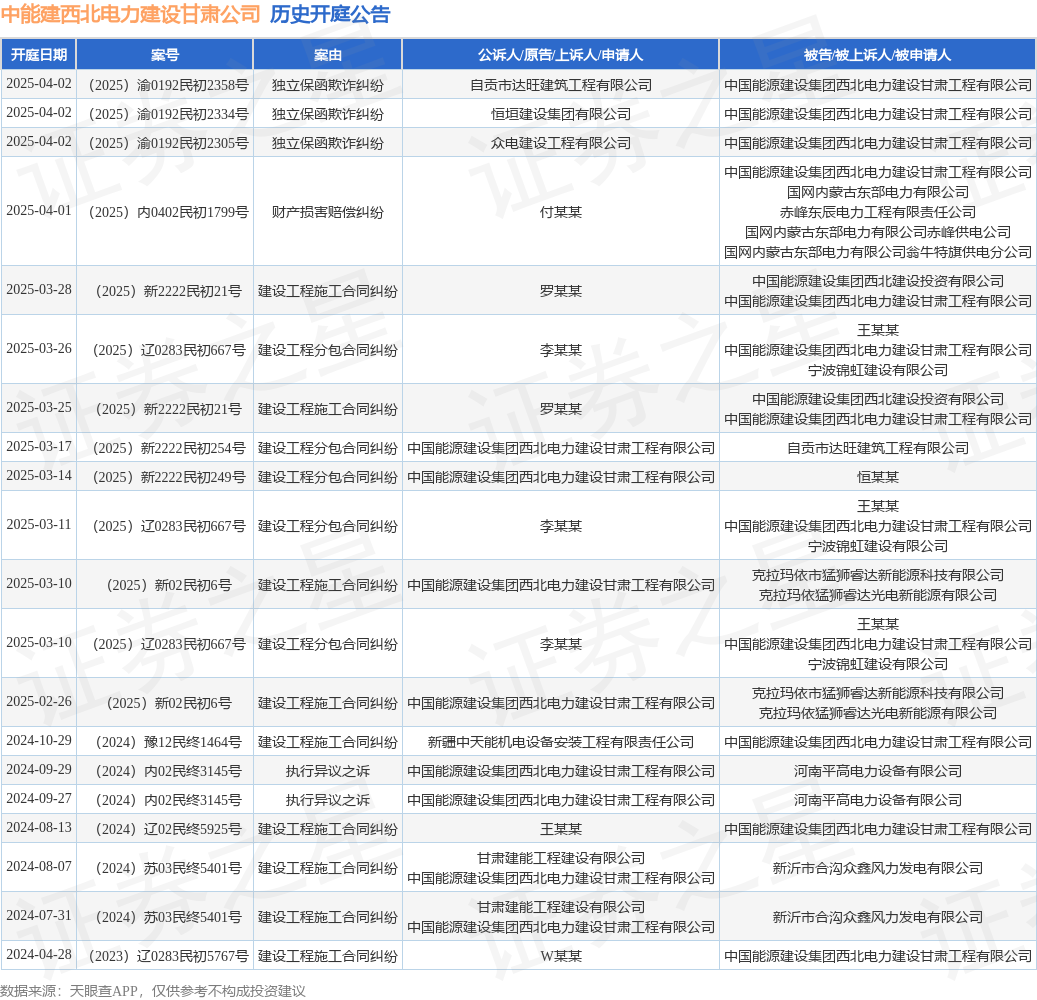Click the 开庭日期 column header
This screenshot has width=1037, height=1000.
pyautogui.click(x=38, y=55)
